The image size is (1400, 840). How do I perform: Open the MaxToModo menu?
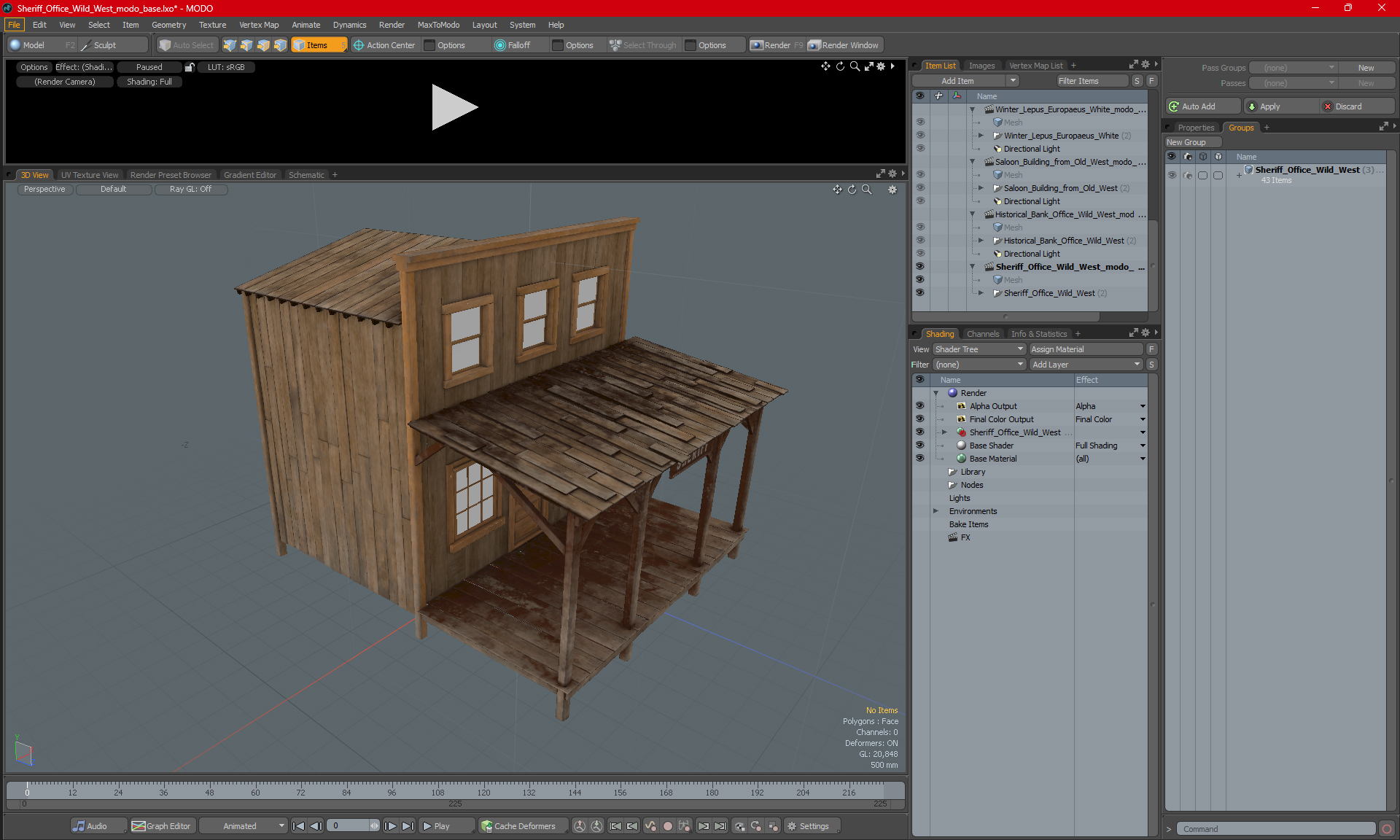pyautogui.click(x=438, y=25)
